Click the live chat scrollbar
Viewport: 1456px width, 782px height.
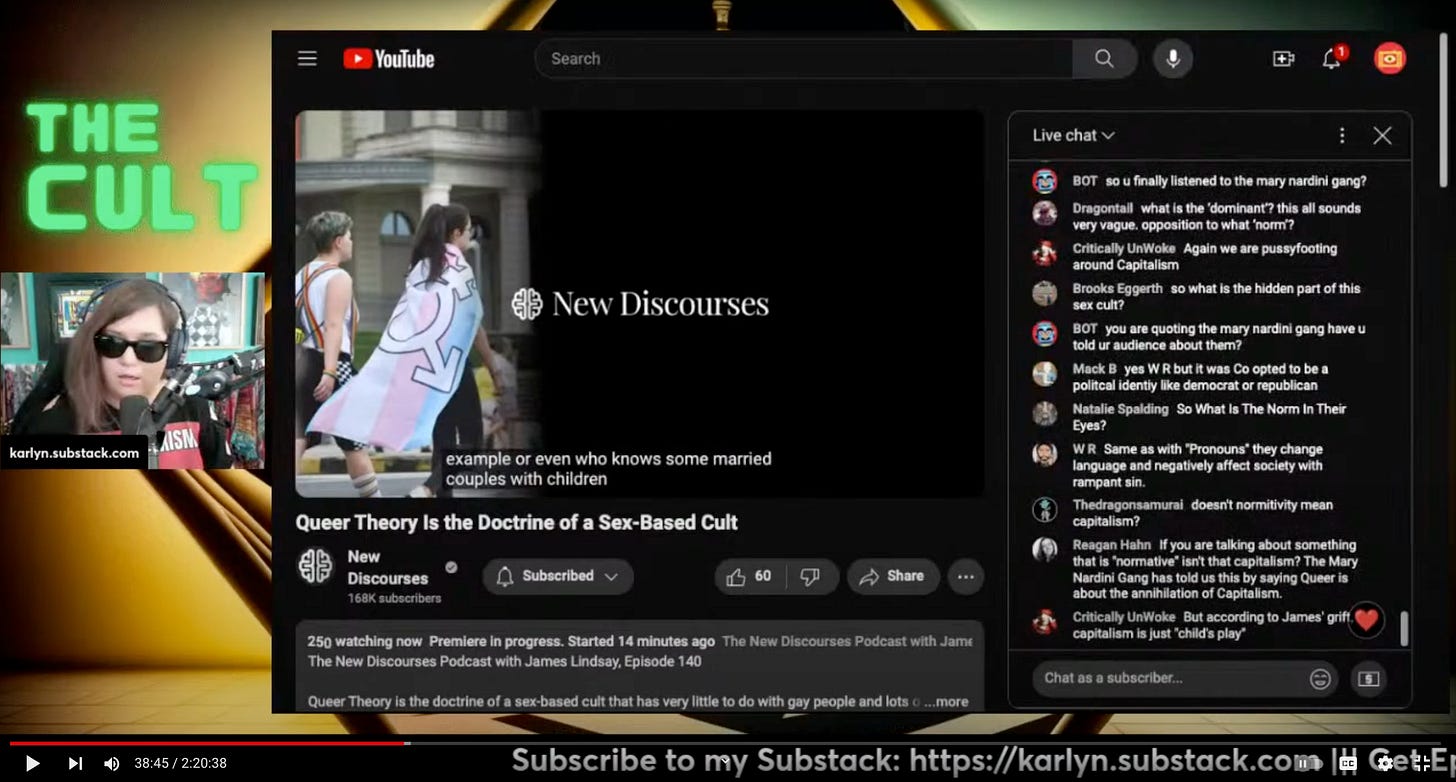tap(1404, 629)
